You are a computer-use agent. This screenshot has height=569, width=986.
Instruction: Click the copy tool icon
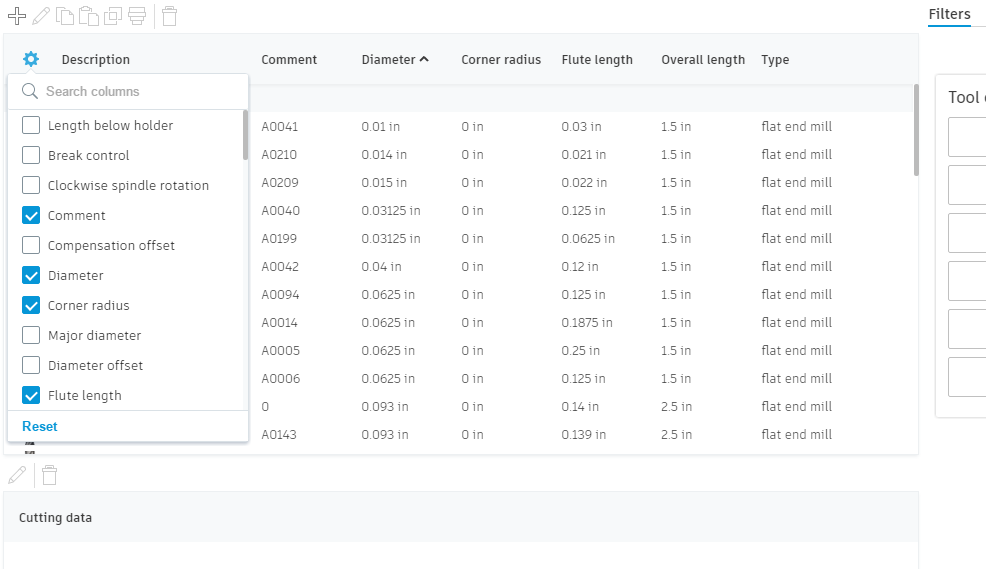pyautogui.click(x=65, y=16)
